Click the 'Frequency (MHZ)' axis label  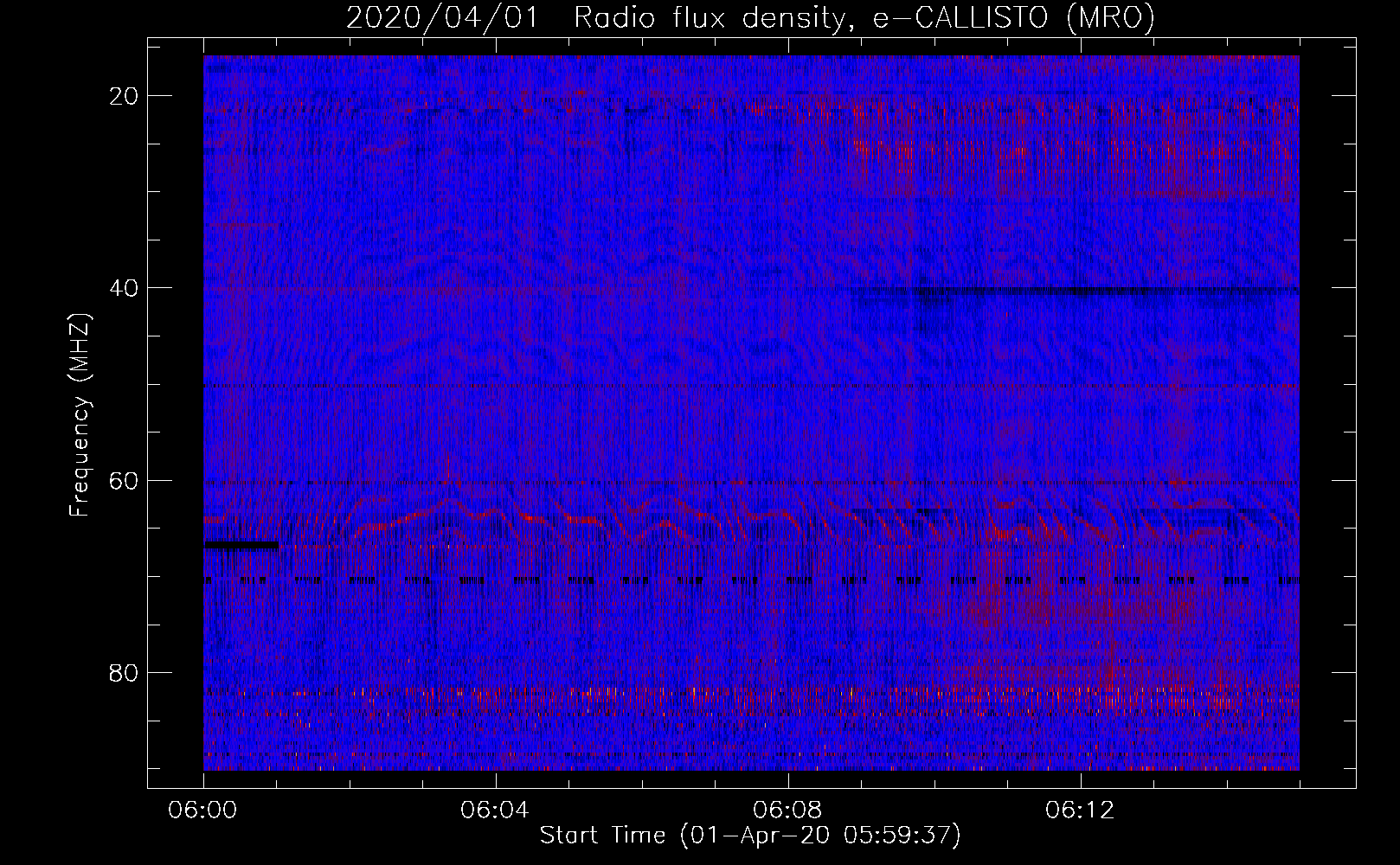coord(80,415)
